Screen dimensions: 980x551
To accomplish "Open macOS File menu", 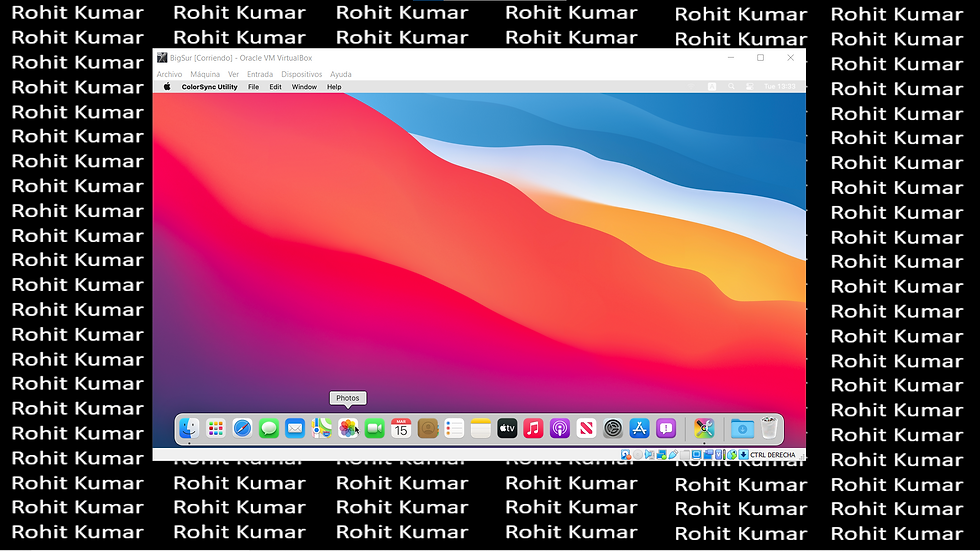I will coord(253,87).
